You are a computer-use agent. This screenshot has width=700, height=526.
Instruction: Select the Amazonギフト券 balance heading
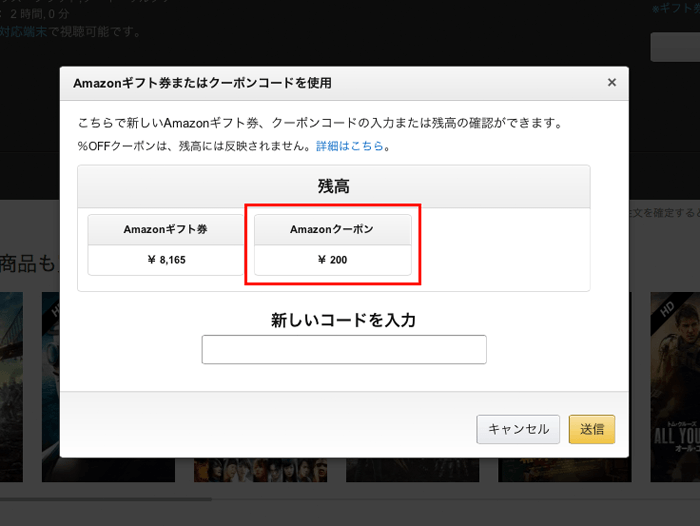point(165,230)
